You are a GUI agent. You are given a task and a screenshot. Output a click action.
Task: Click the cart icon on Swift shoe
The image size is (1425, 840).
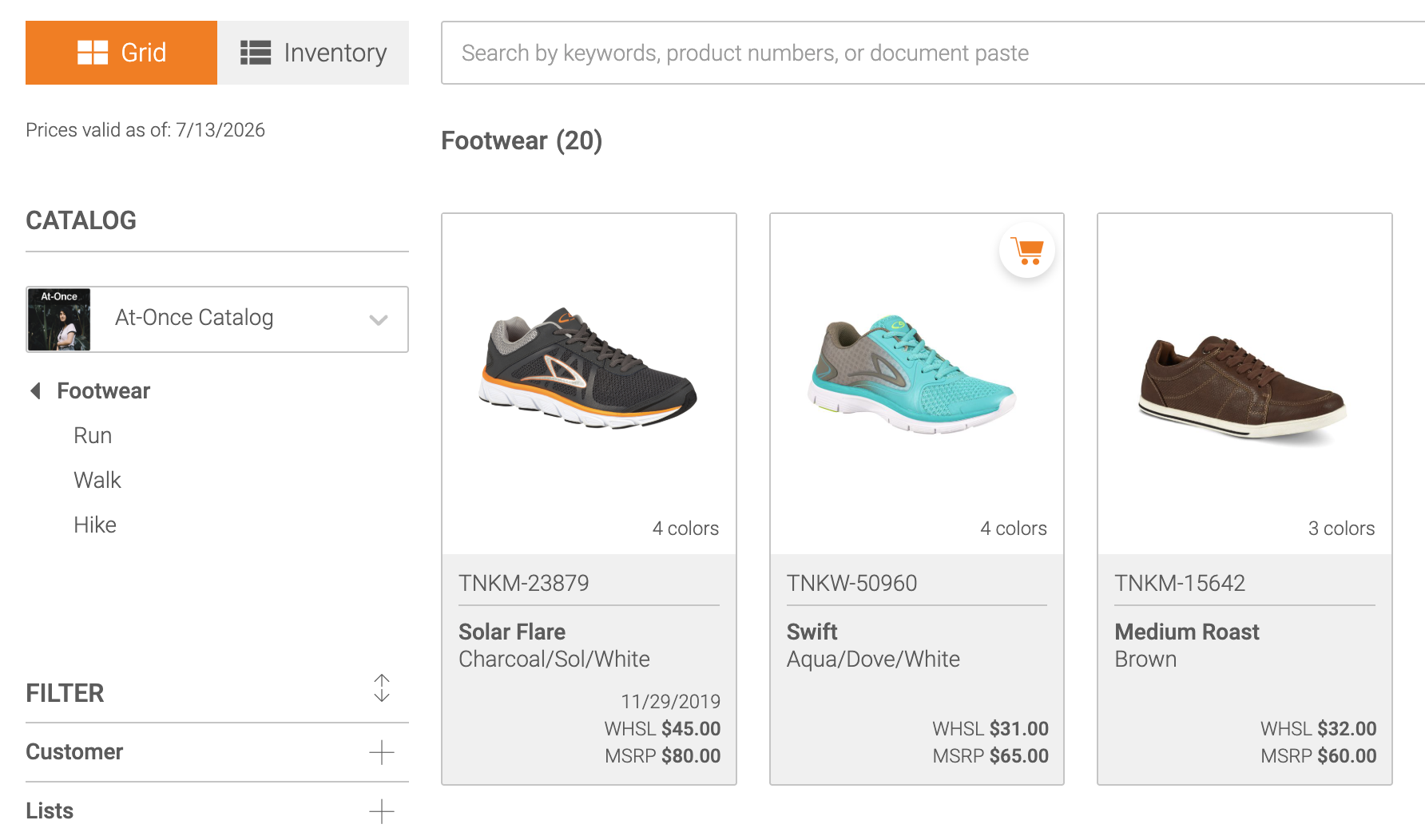point(1027,251)
